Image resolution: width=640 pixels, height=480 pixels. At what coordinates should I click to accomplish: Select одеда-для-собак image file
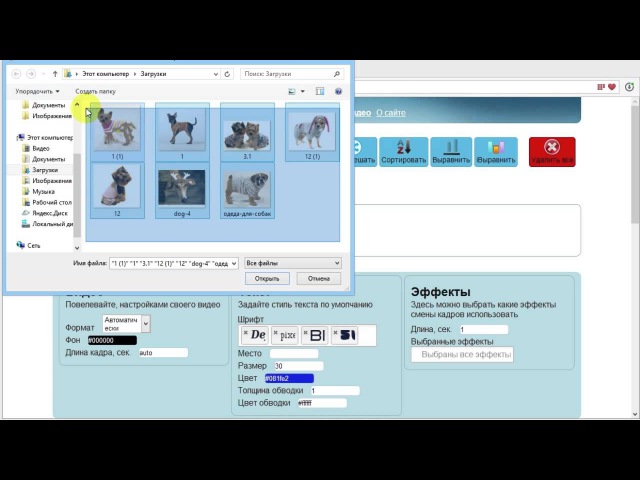coord(247,190)
